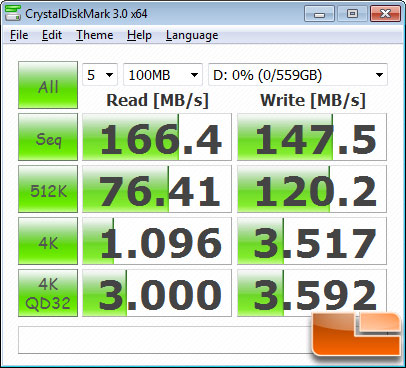
Task: Click the empty comment field at the bottom
Action: coord(202,340)
